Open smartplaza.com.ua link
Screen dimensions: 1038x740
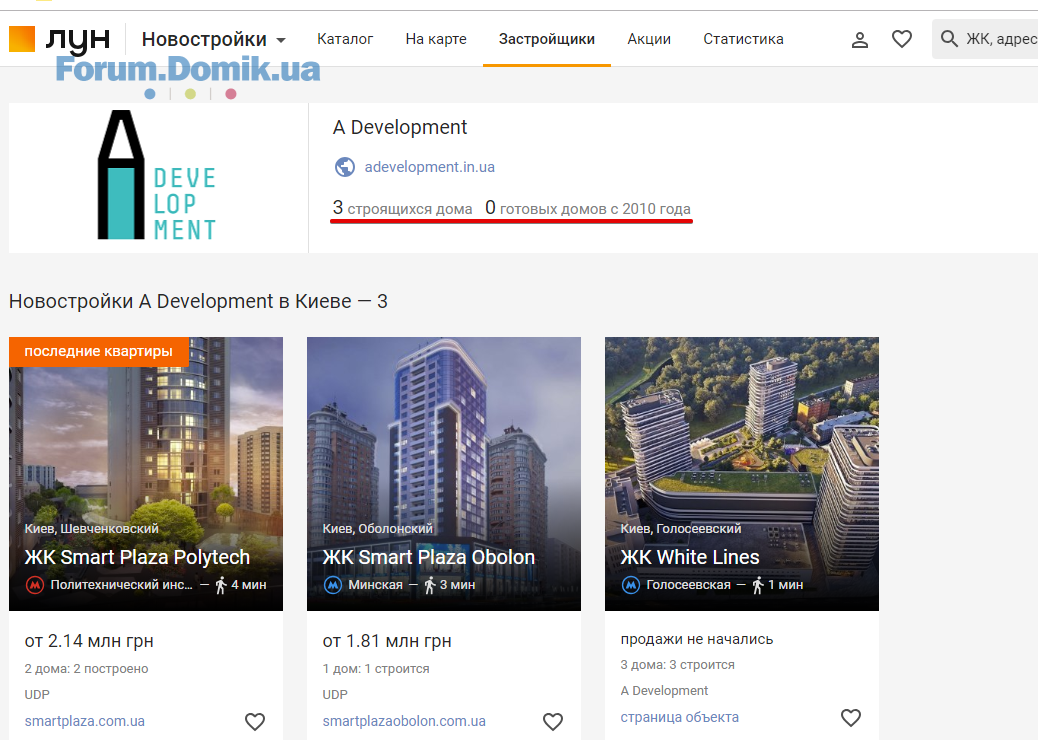point(85,721)
